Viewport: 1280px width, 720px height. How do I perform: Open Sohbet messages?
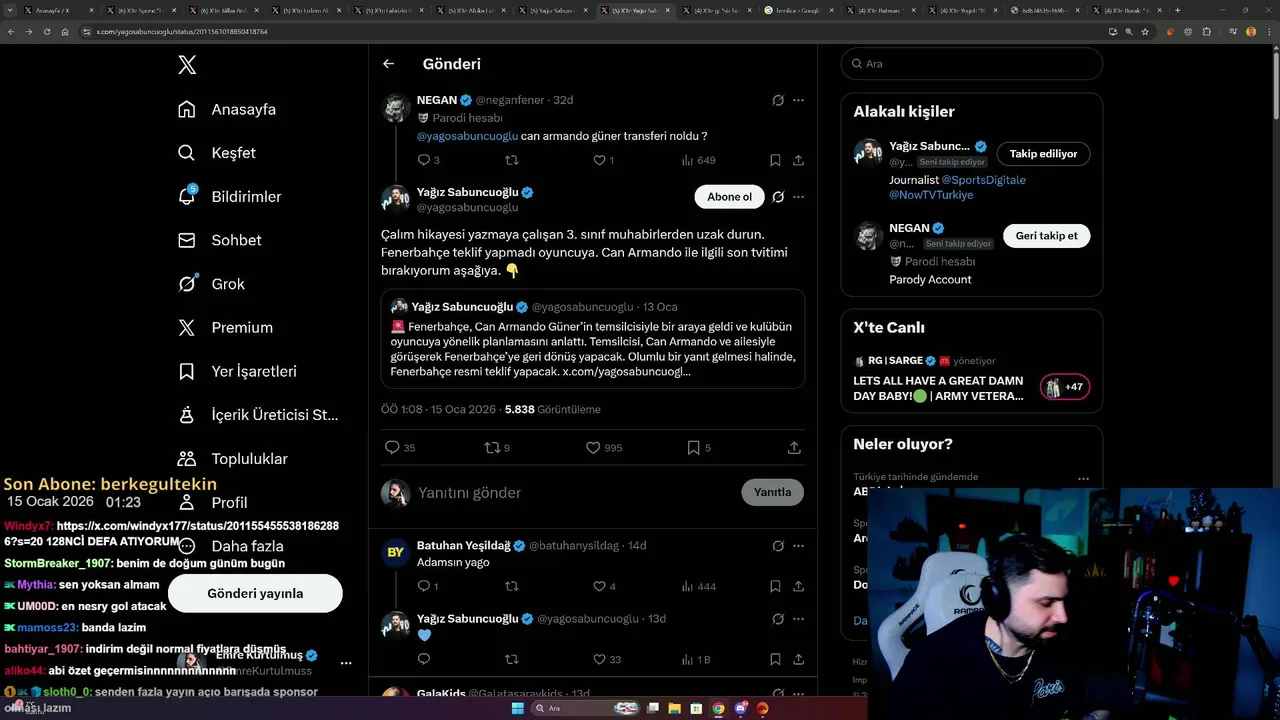[x=219, y=240]
